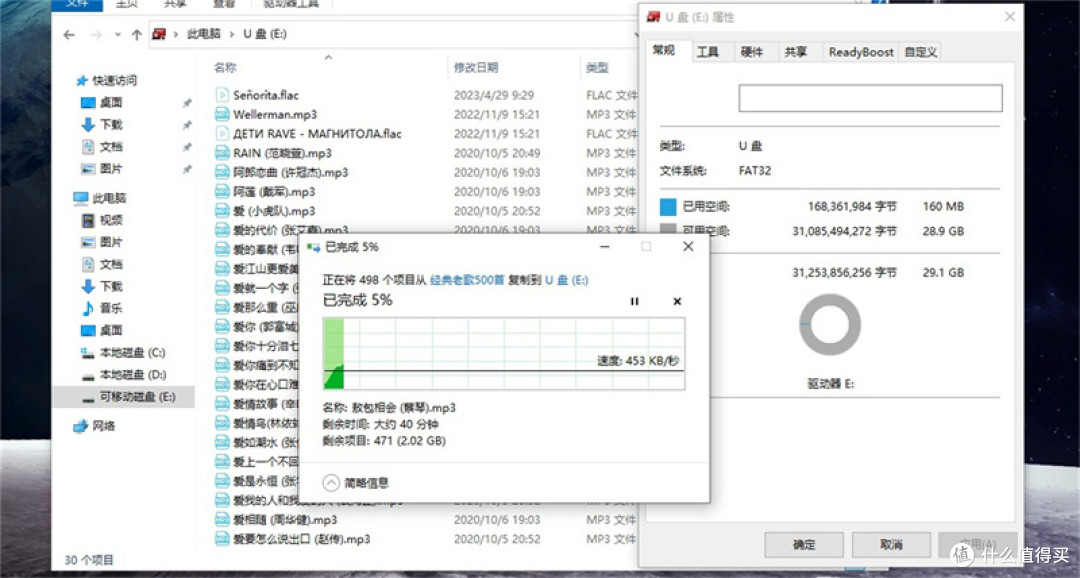Click the star icon beside 快速访问

[x=82, y=81]
